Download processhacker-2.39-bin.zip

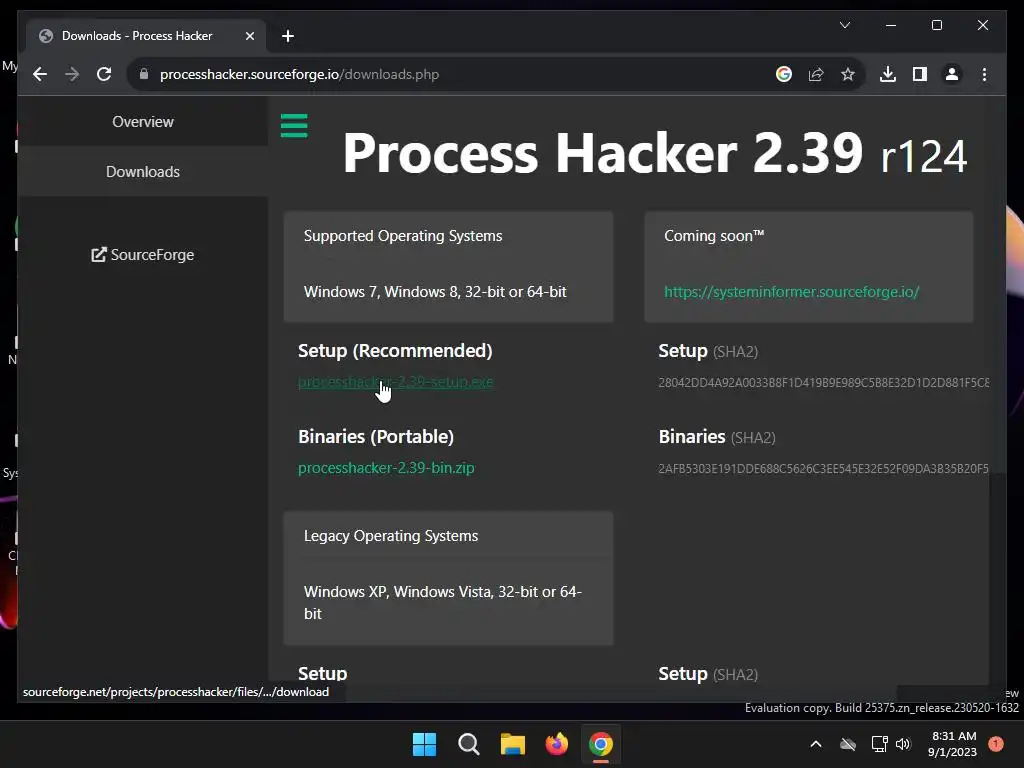pos(386,468)
